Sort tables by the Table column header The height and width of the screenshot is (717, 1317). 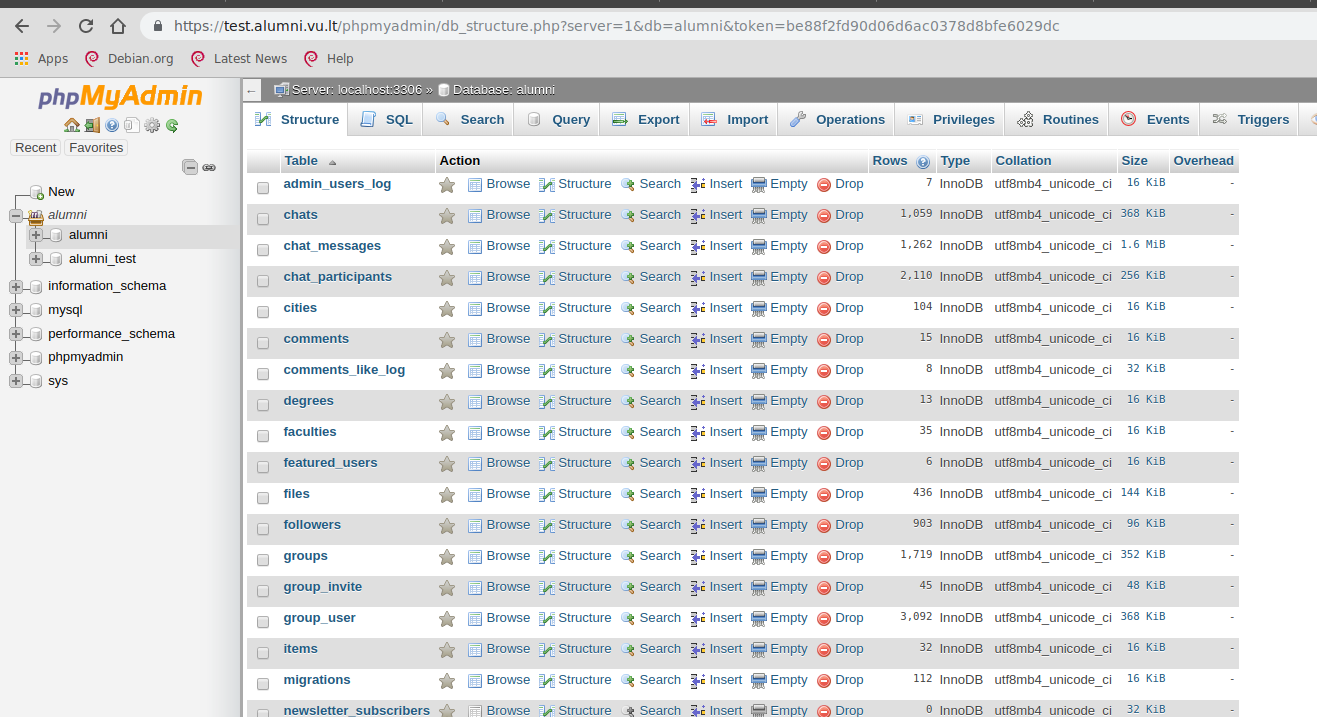(301, 161)
